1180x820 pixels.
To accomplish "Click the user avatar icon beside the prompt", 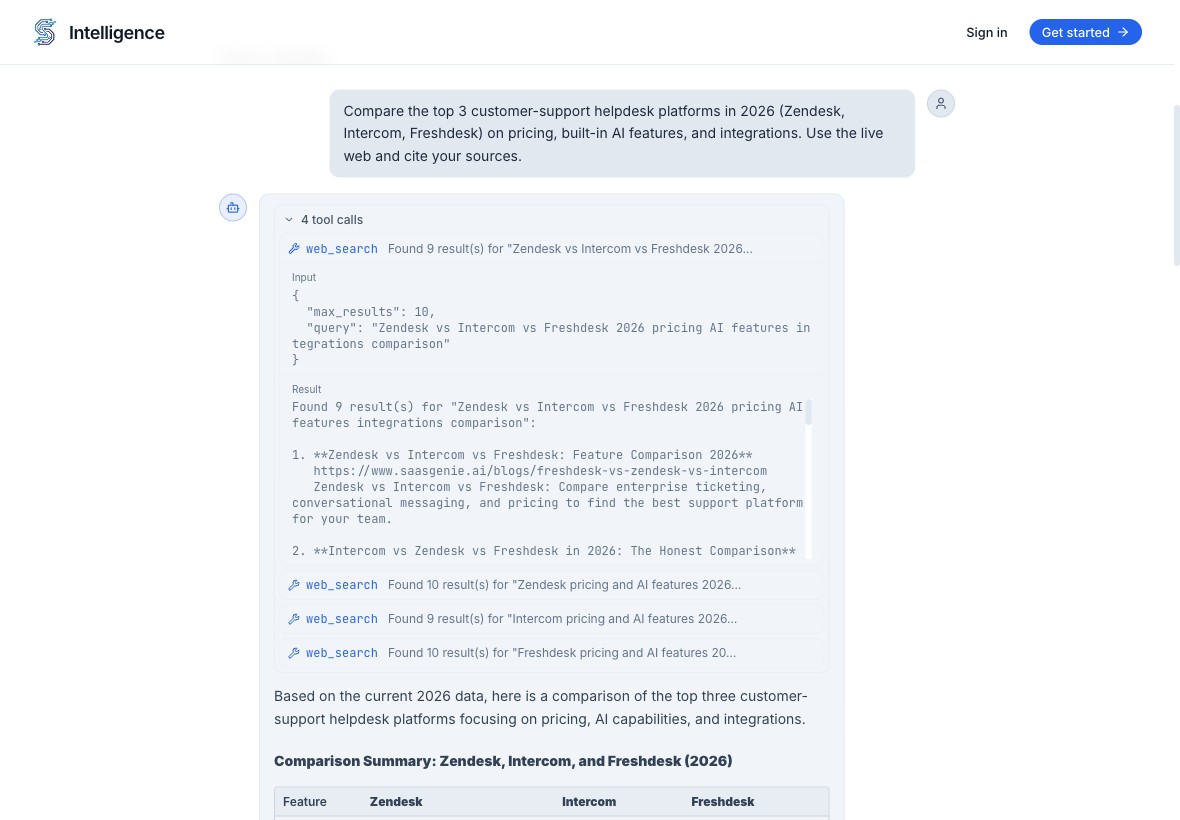I will pyautogui.click(x=940, y=104).
